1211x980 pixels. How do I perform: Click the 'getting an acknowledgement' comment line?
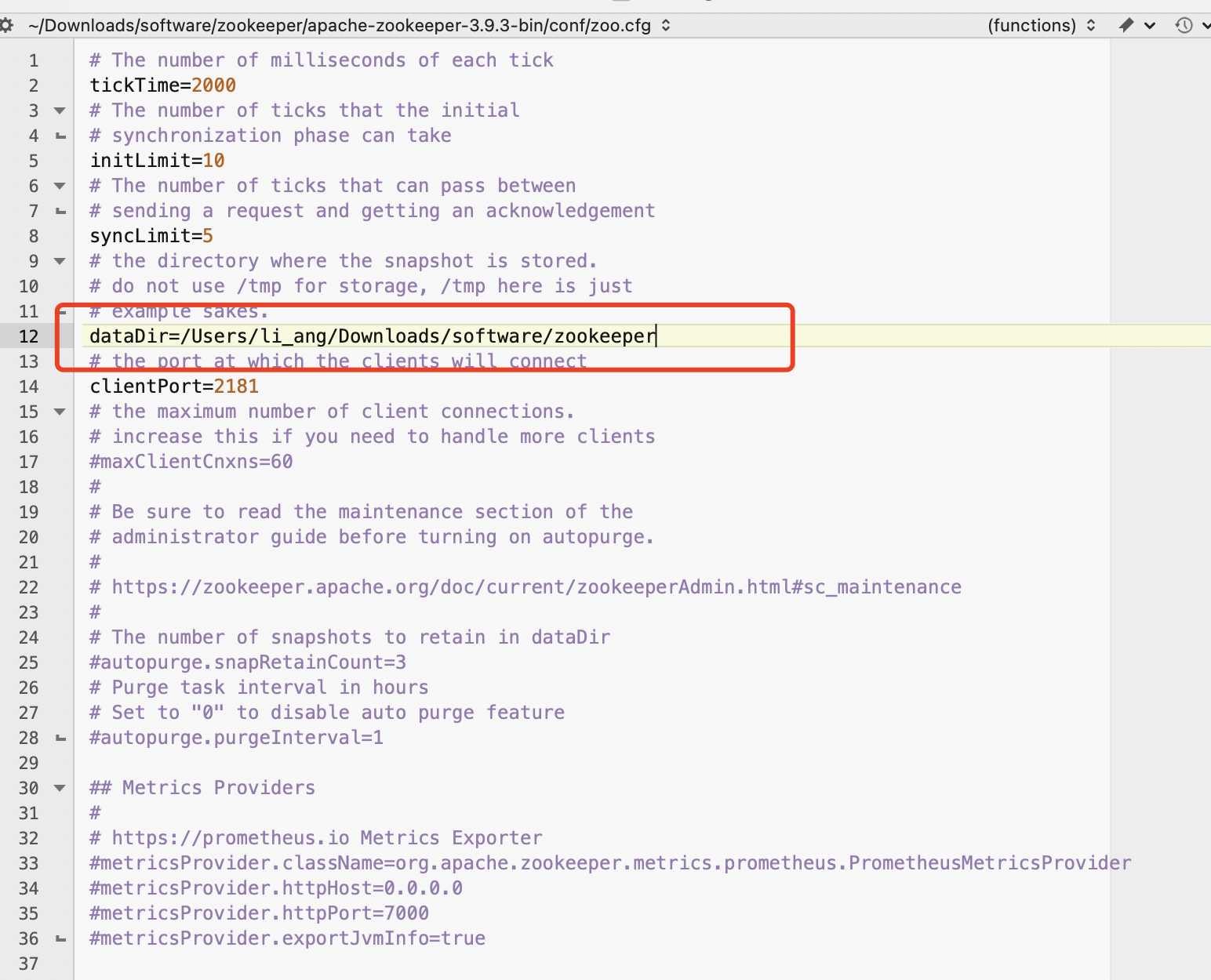coord(373,211)
